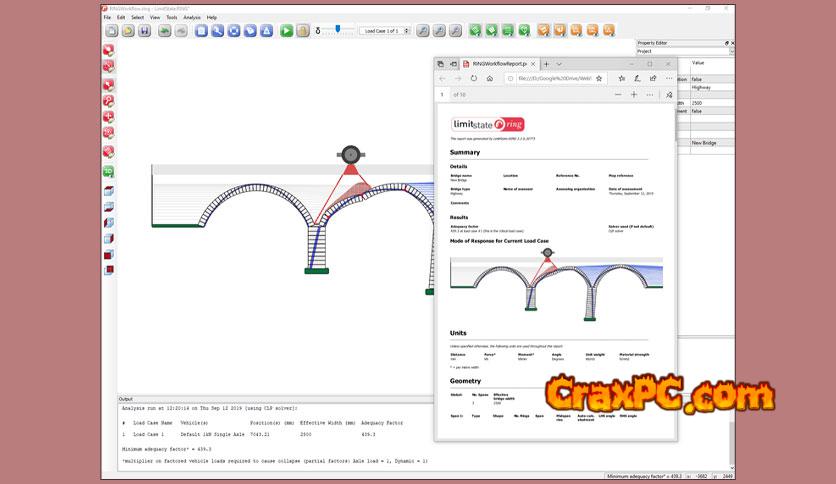The image size is (836, 484).
Task: Select the RINGWorkflowReport browser tab
Action: (x=500, y=63)
